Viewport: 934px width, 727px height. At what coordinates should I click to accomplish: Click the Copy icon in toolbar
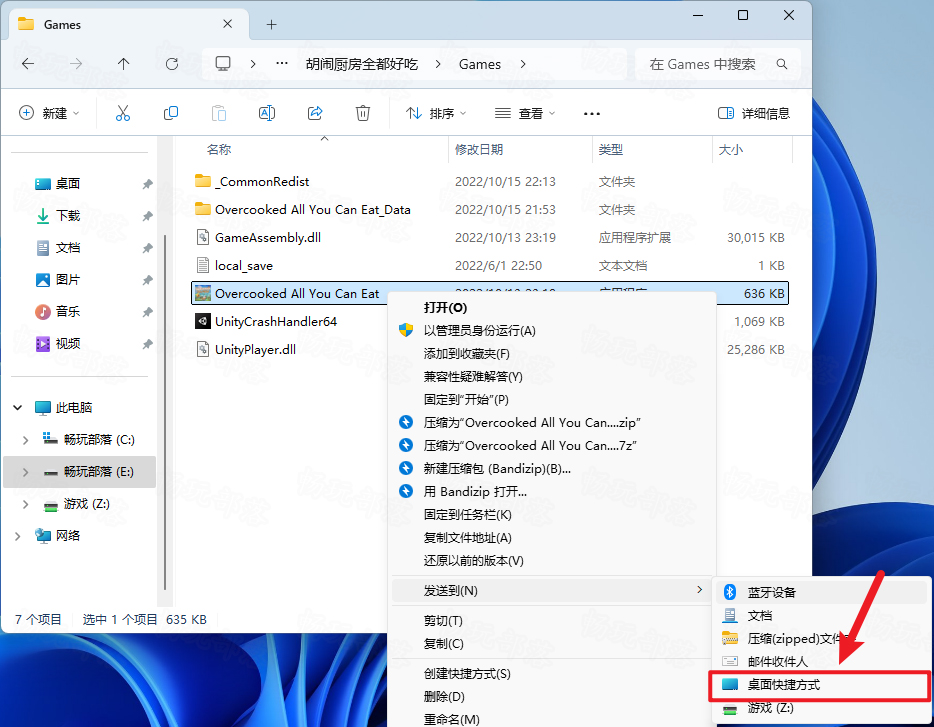(171, 113)
